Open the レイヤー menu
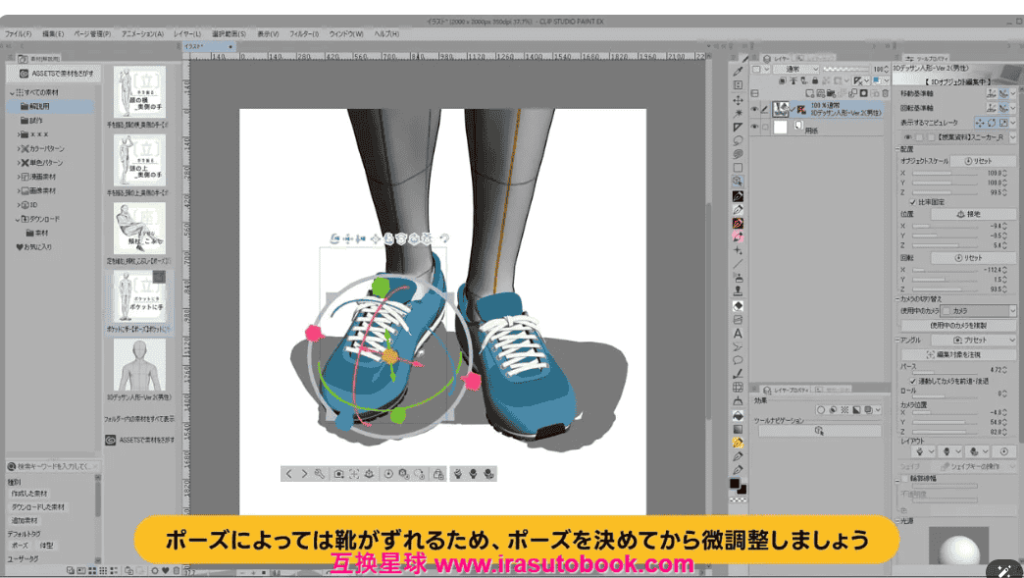Image resolution: width=1024 pixels, height=578 pixels. (x=186, y=33)
